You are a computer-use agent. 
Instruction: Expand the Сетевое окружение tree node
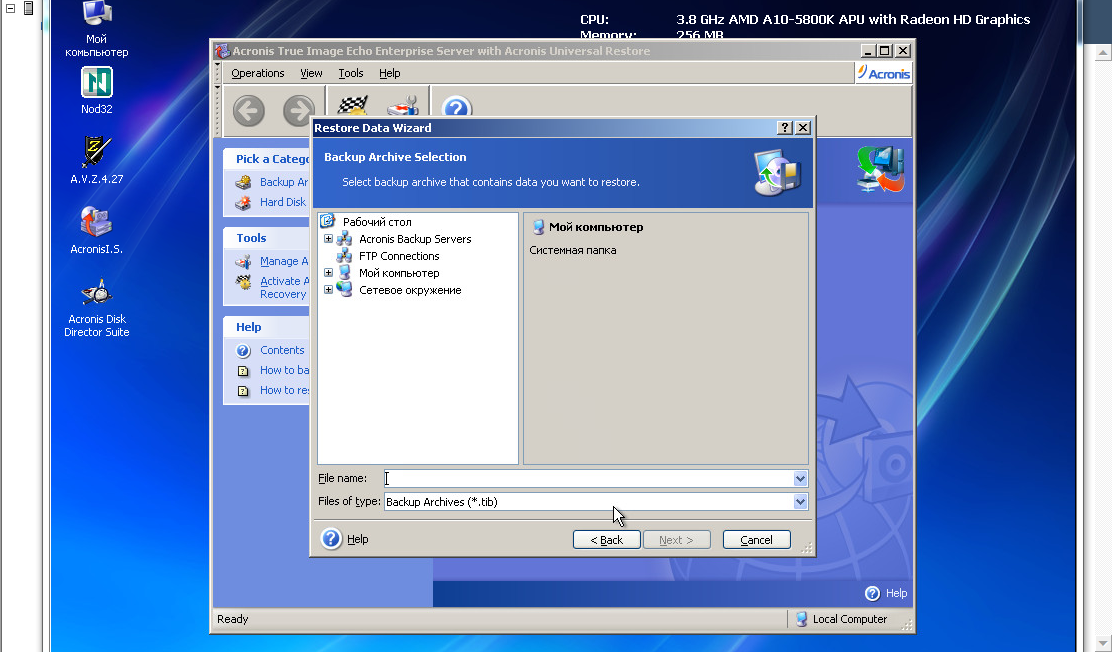pos(328,289)
